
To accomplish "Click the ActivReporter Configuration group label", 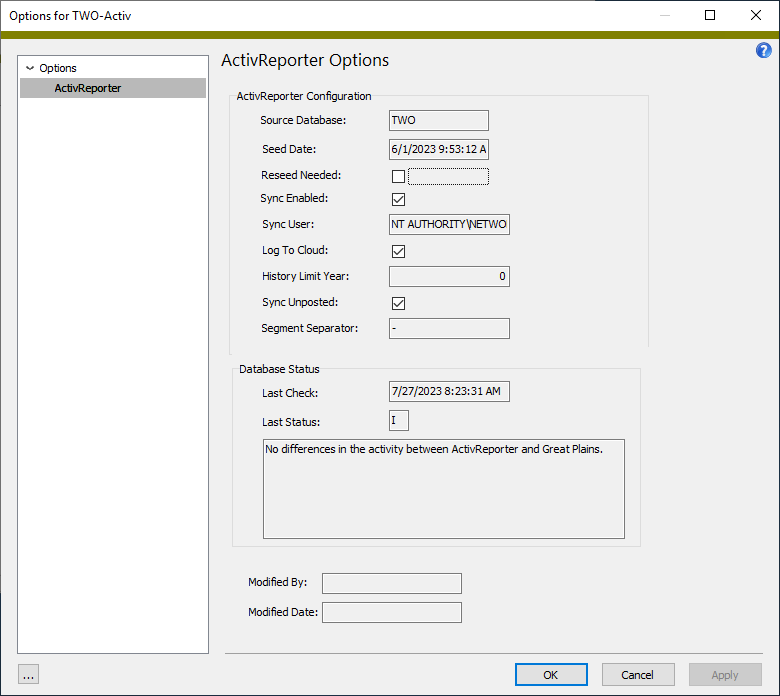I will click(x=304, y=96).
